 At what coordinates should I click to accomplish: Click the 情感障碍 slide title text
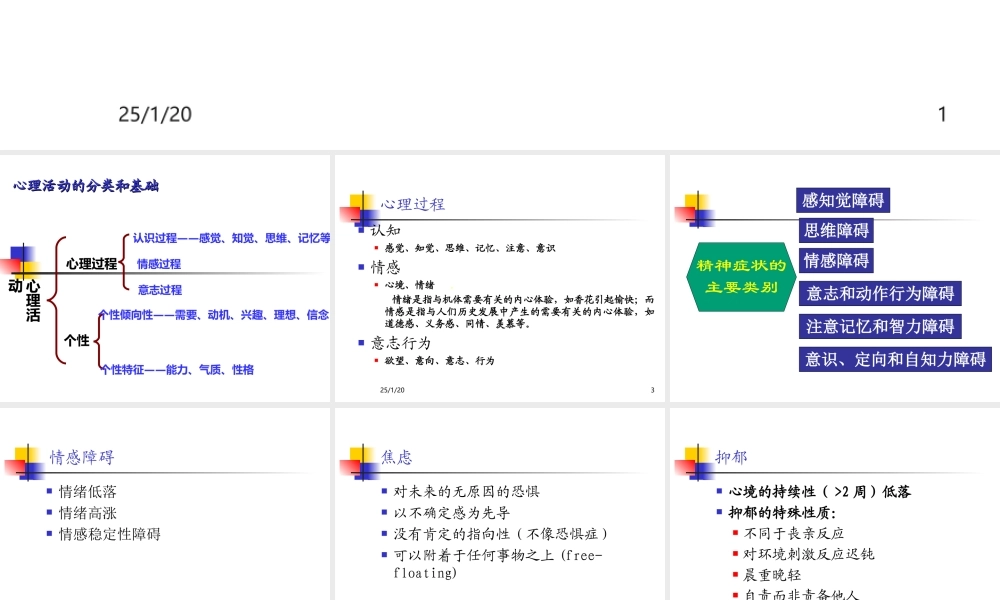coord(82,457)
